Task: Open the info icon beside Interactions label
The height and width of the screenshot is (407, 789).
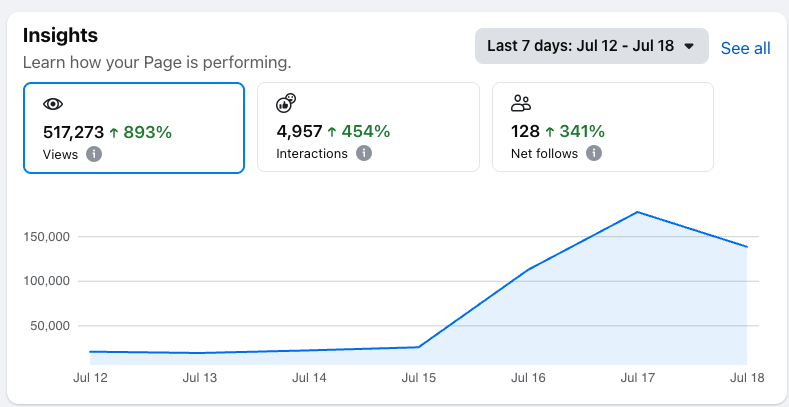Action: (364, 154)
